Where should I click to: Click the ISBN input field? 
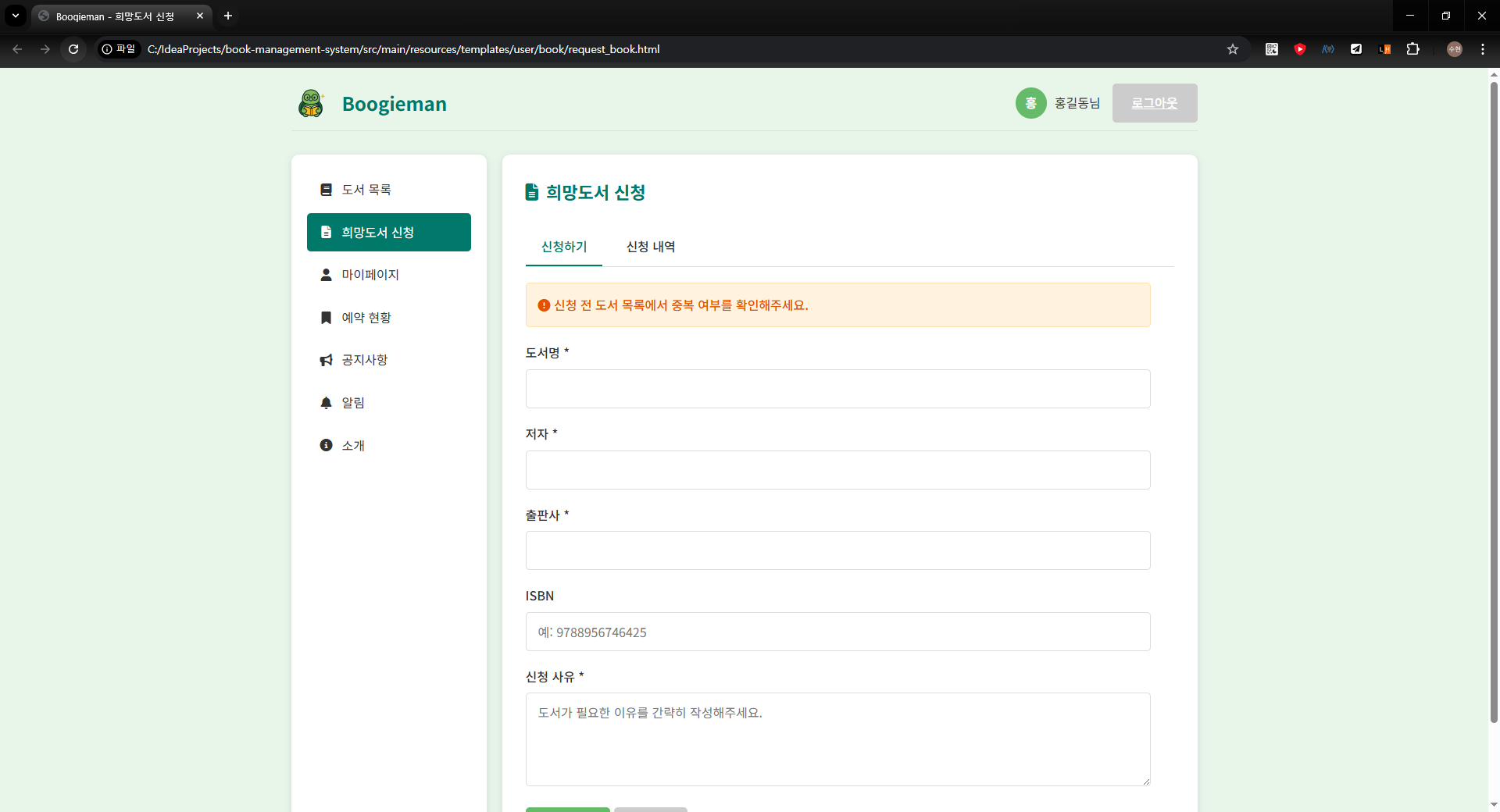tap(837, 632)
